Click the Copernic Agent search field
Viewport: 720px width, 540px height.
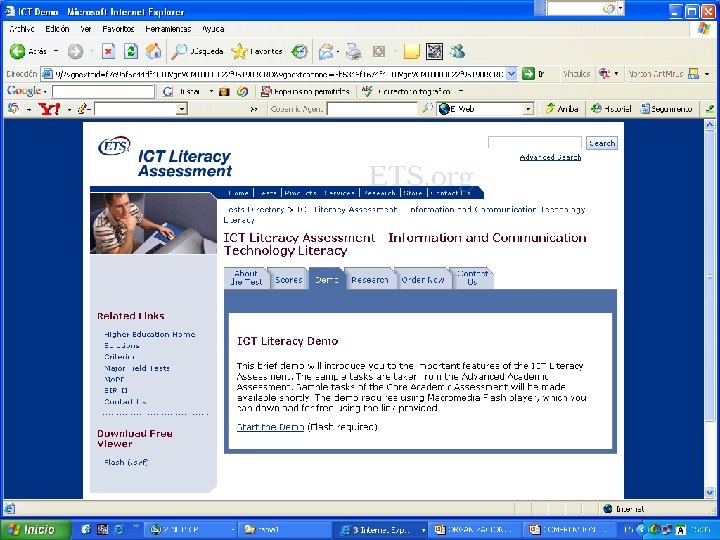click(372, 109)
